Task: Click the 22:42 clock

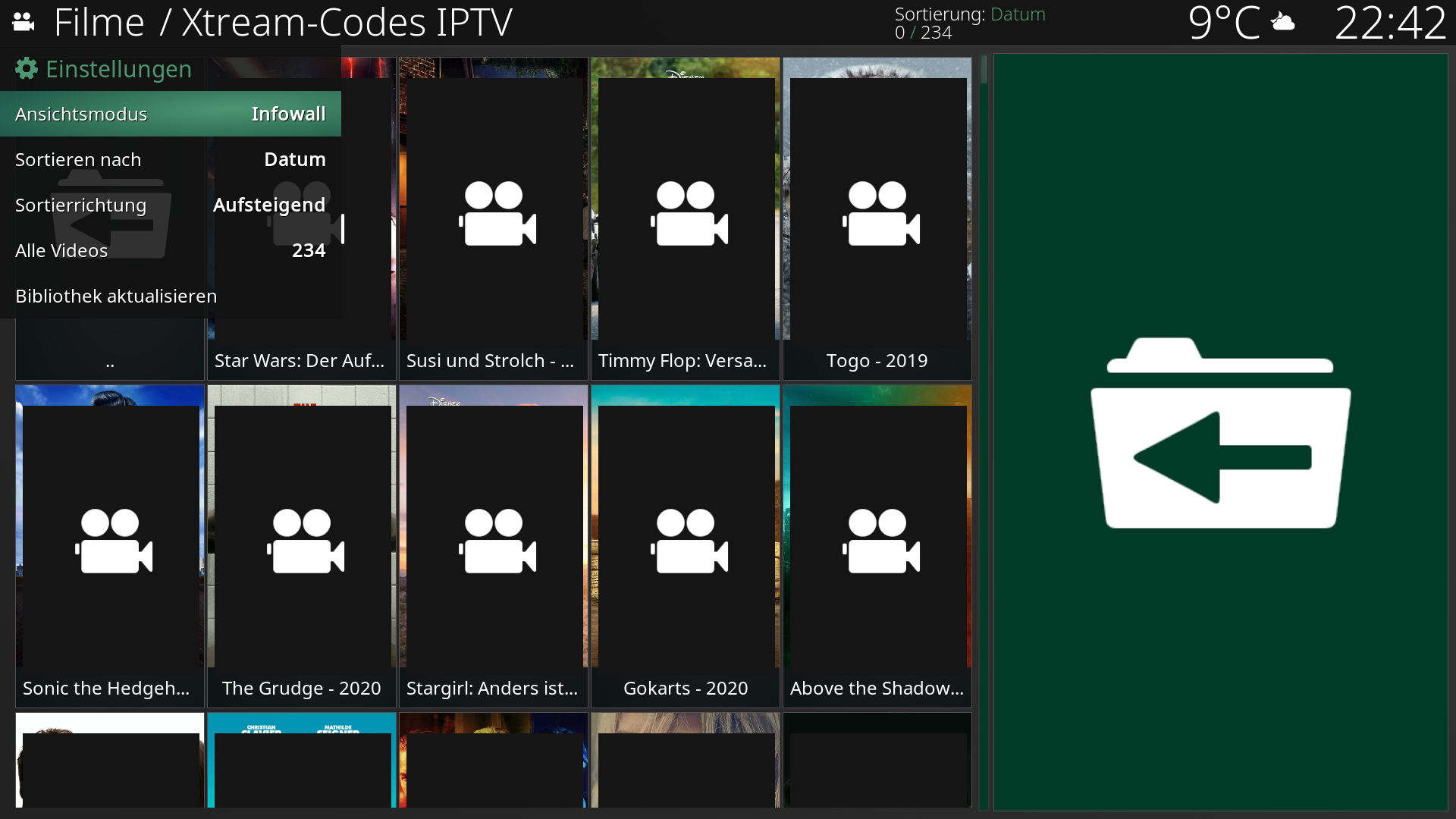Action: click(x=1390, y=23)
